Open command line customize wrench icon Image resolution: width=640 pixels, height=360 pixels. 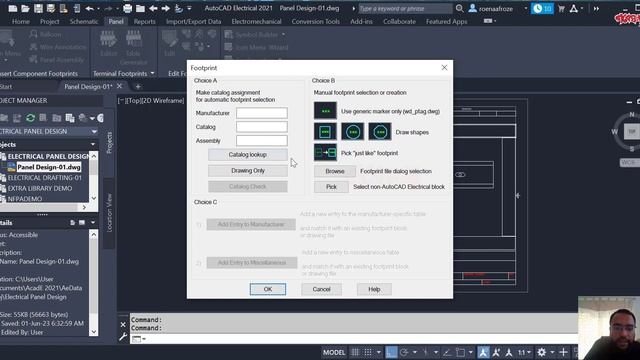(123, 337)
